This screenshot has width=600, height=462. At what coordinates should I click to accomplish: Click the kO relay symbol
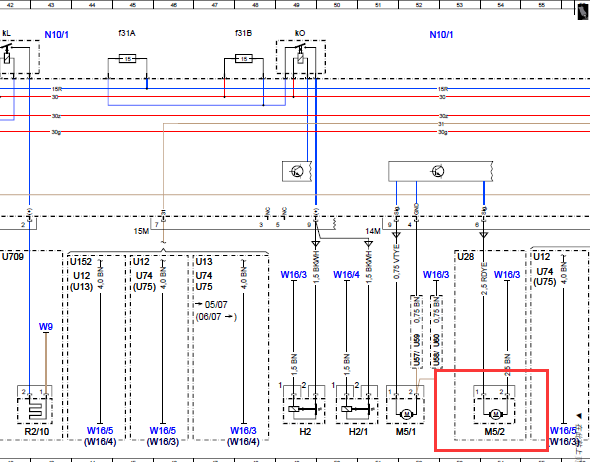(301, 57)
